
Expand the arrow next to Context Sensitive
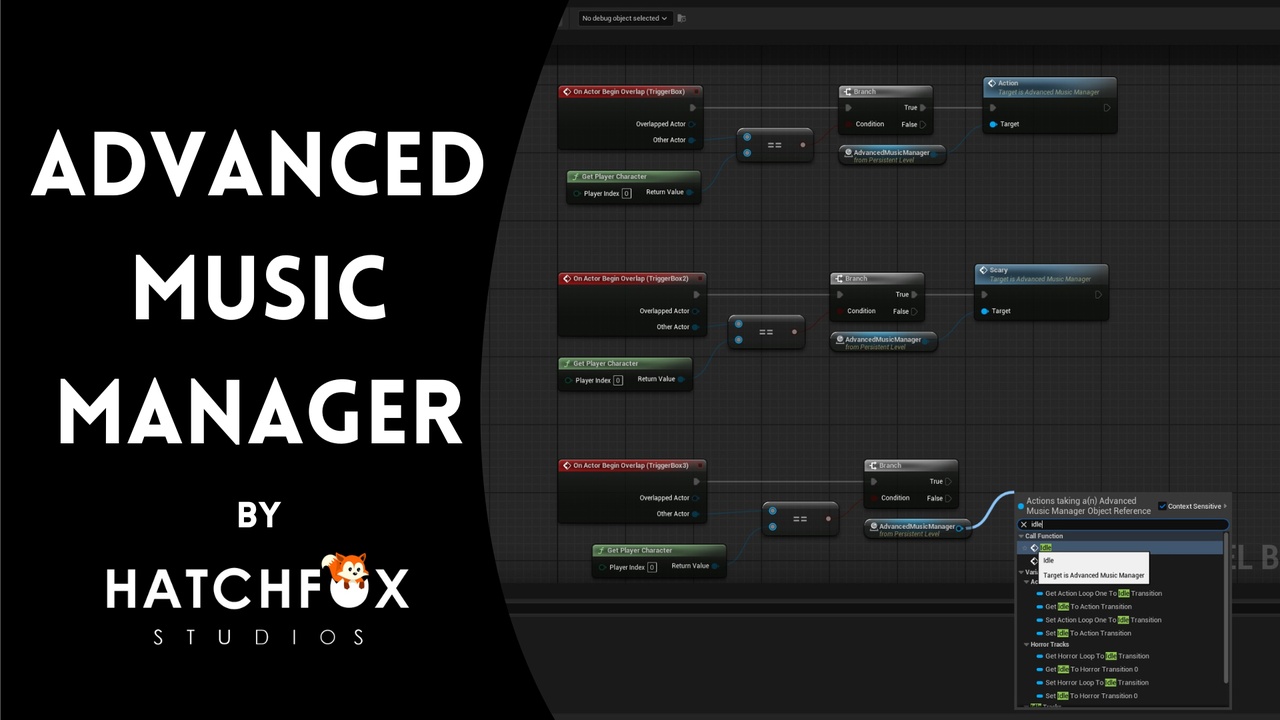[1225, 506]
